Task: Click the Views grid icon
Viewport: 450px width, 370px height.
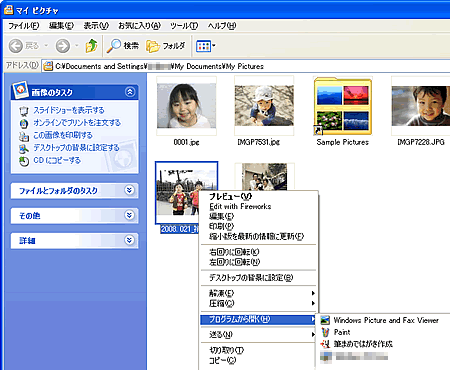Action: click(203, 46)
